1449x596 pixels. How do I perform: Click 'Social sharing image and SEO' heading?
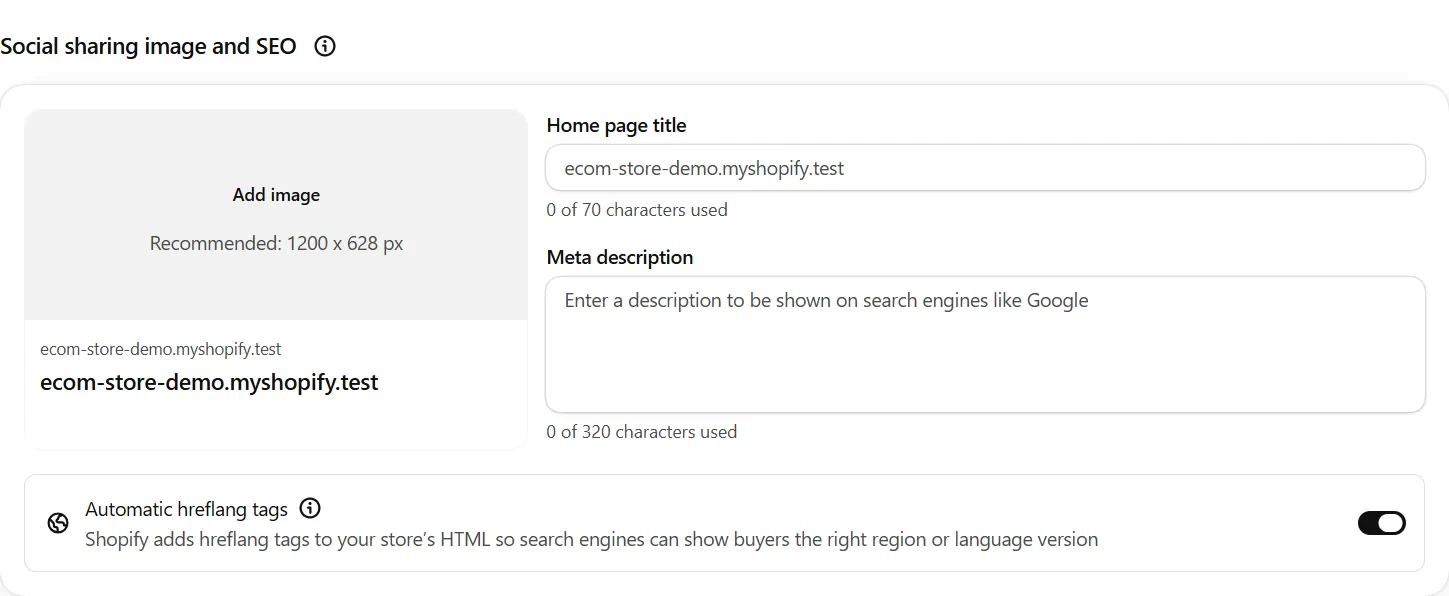click(x=149, y=46)
